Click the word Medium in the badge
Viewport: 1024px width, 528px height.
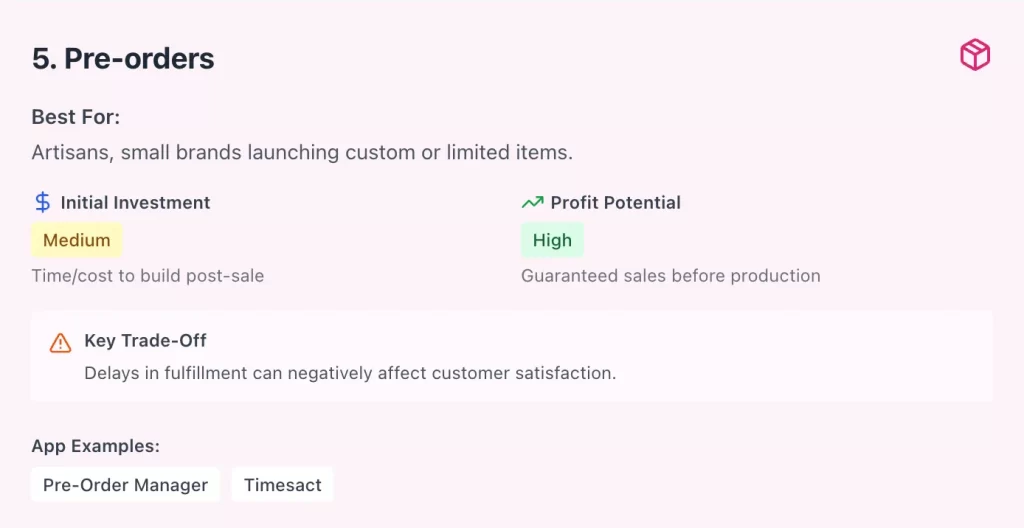coord(77,240)
